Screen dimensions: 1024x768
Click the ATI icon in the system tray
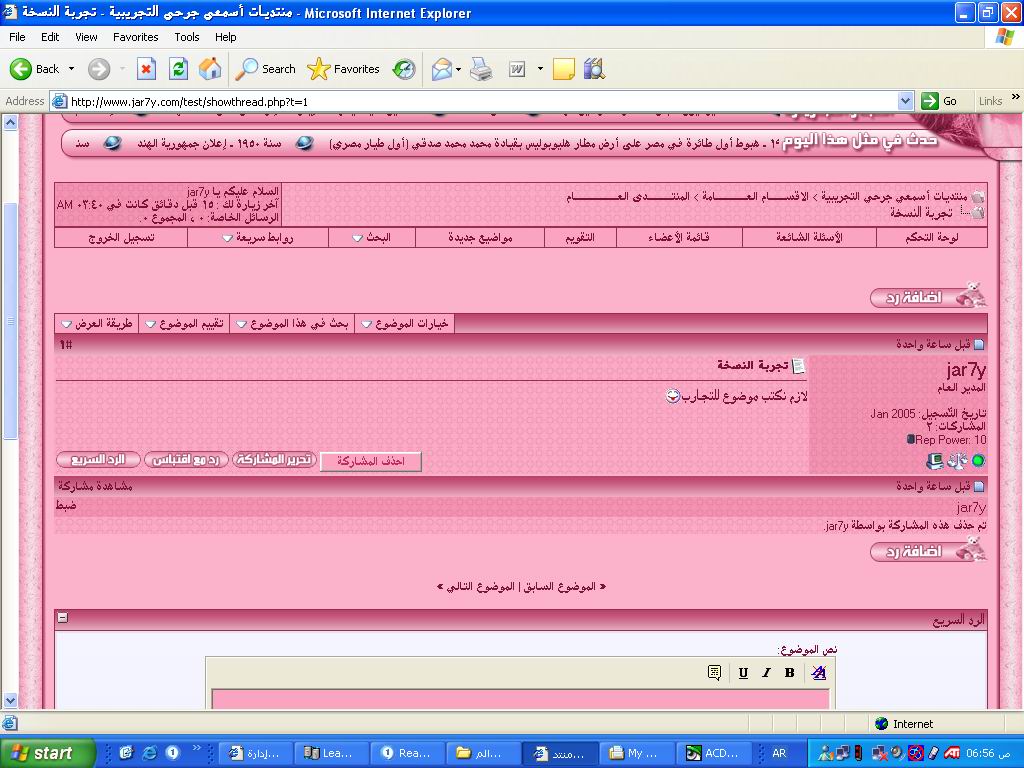coord(952,753)
